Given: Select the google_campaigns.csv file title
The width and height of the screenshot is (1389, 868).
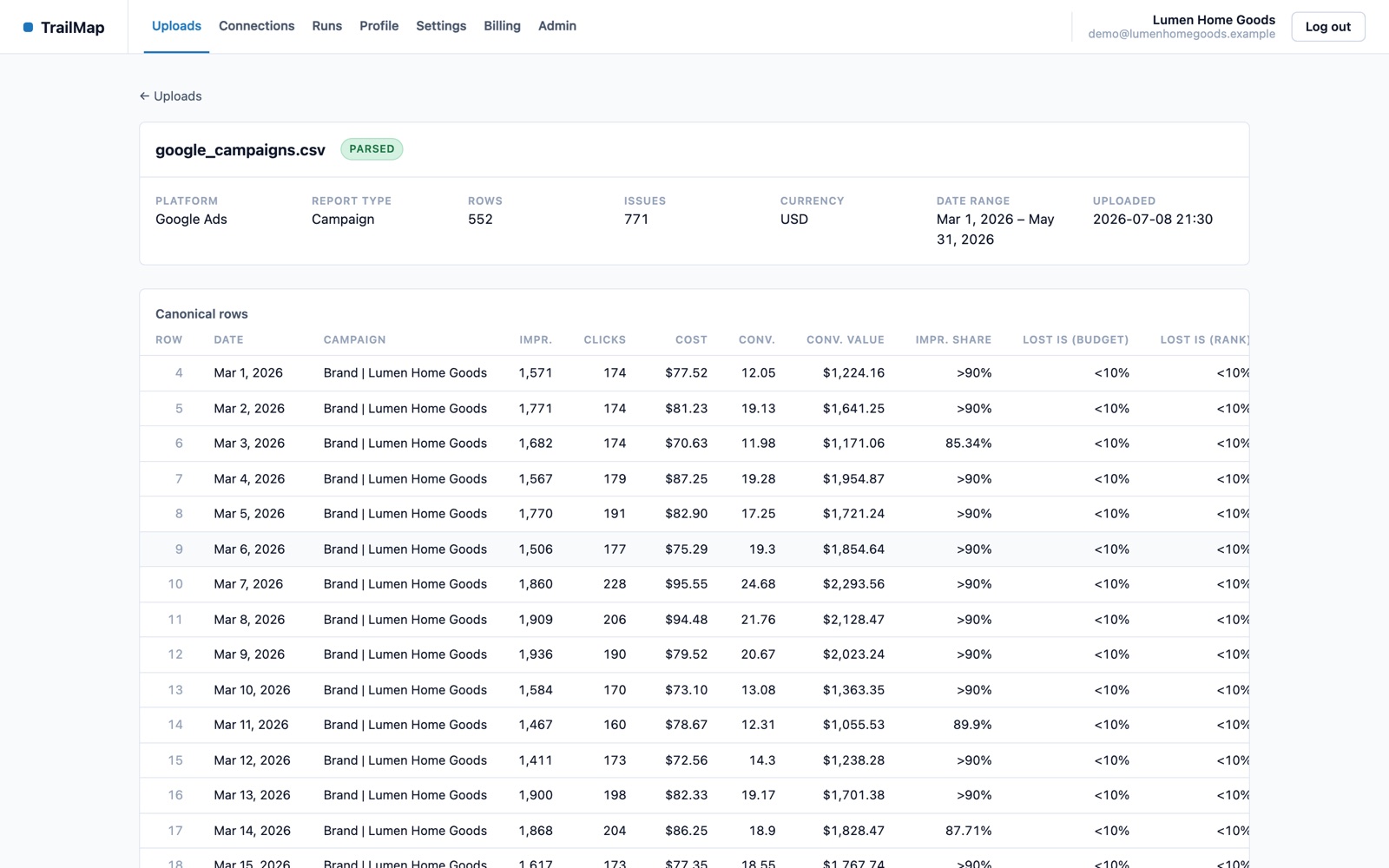Looking at the screenshot, I should pyautogui.click(x=240, y=149).
